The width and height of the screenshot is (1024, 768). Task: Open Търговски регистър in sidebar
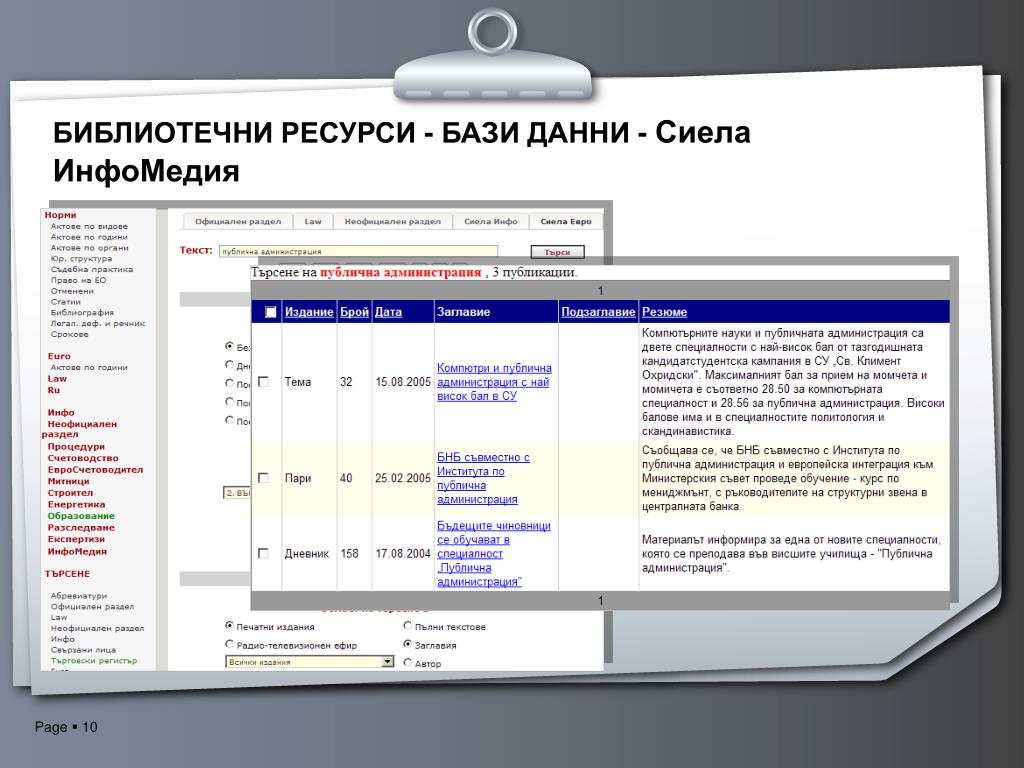click(94, 660)
